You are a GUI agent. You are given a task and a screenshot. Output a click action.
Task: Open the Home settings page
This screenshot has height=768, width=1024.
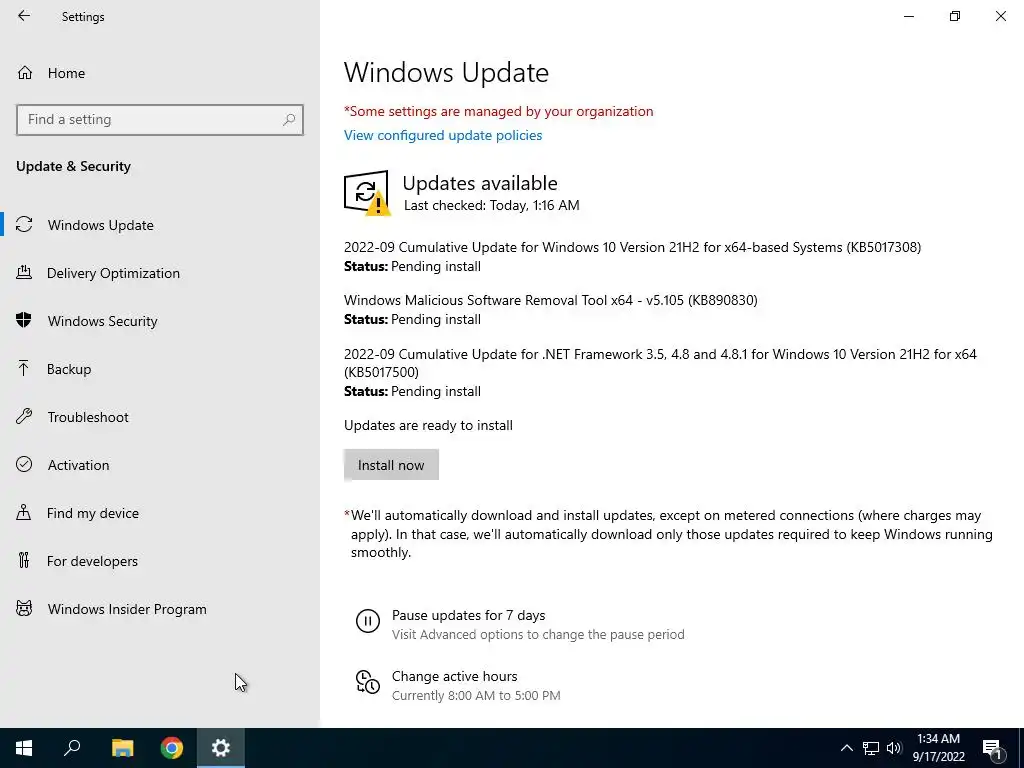click(160, 73)
